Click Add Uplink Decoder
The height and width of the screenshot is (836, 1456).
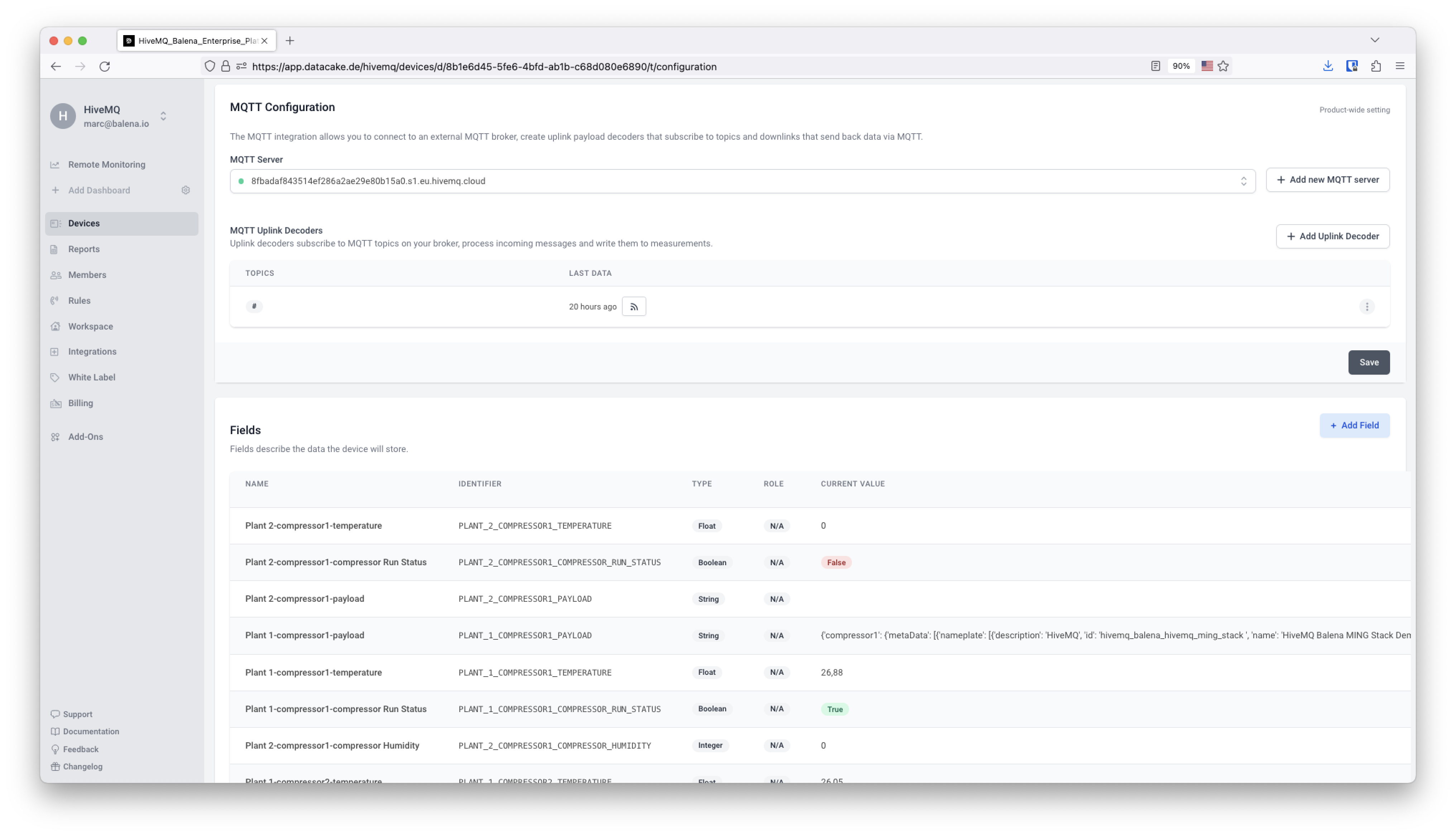1332,236
